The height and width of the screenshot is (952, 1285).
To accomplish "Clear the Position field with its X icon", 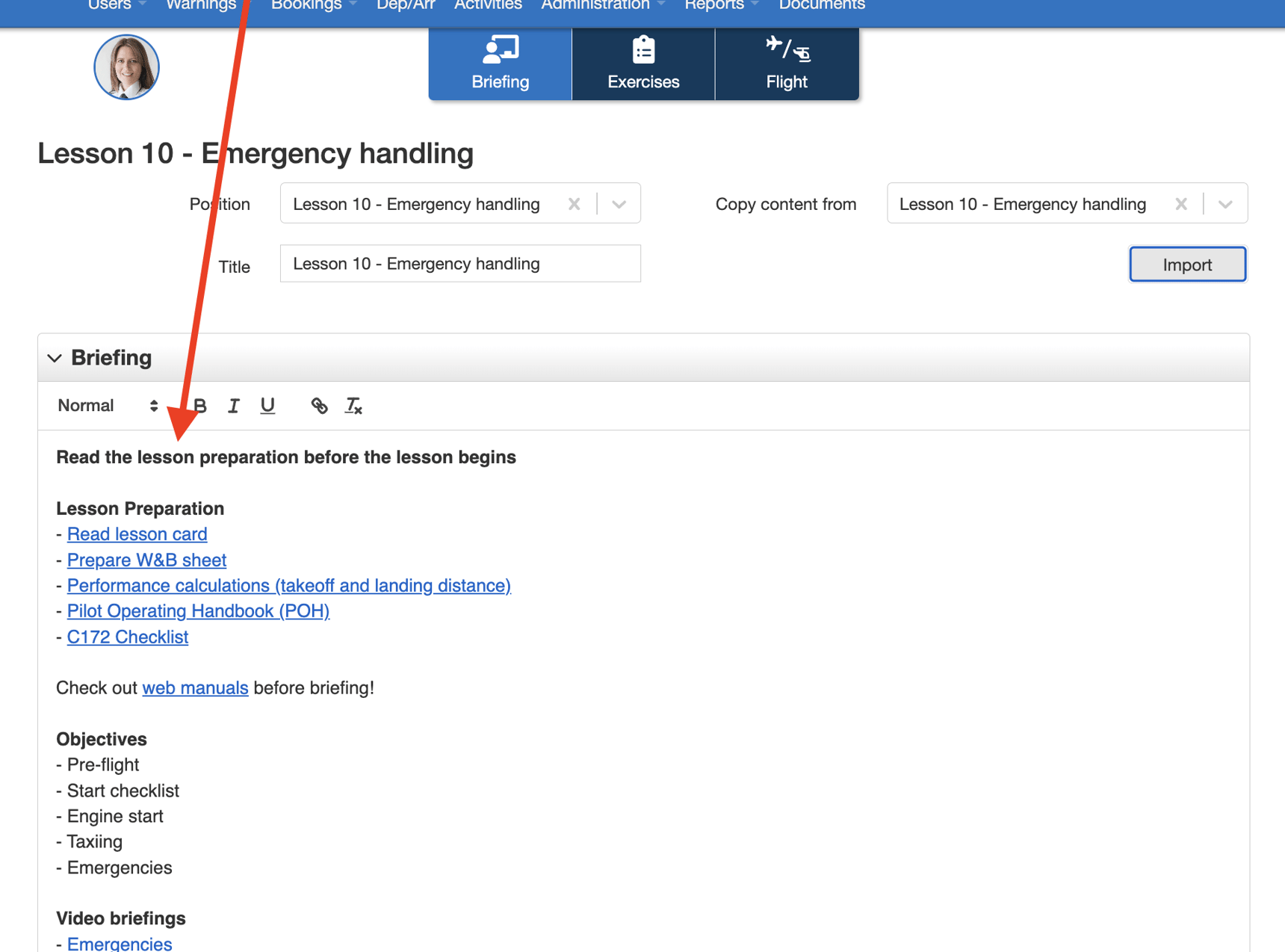I will [574, 203].
